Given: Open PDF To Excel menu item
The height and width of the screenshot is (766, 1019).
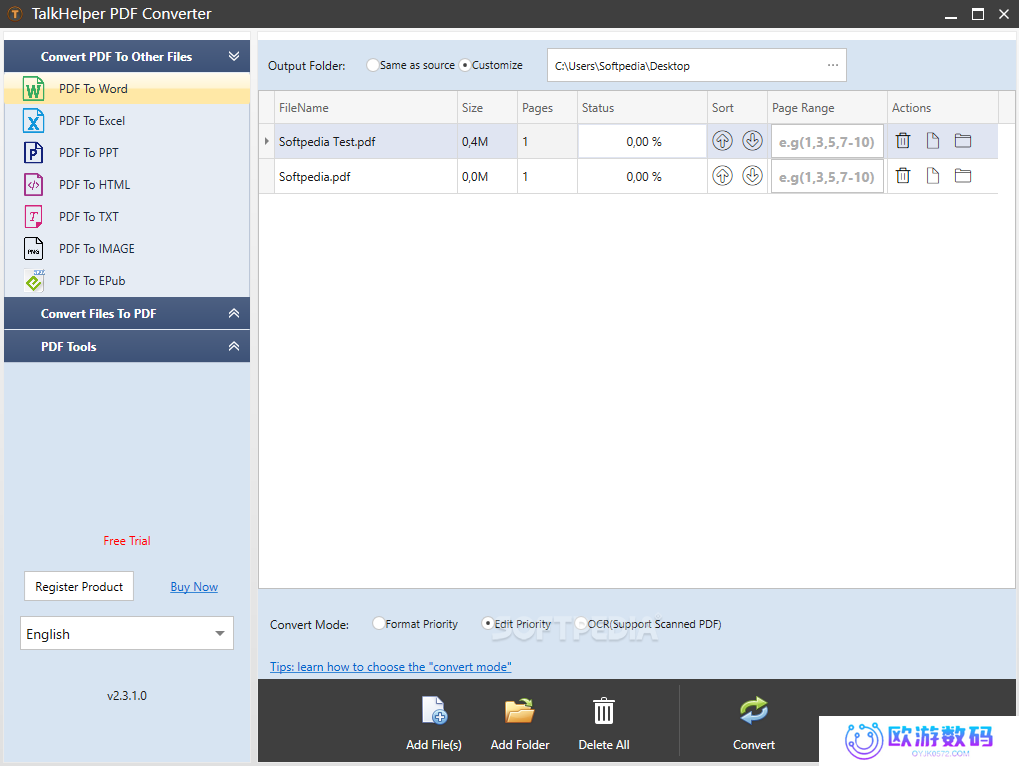Looking at the screenshot, I should (127, 121).
